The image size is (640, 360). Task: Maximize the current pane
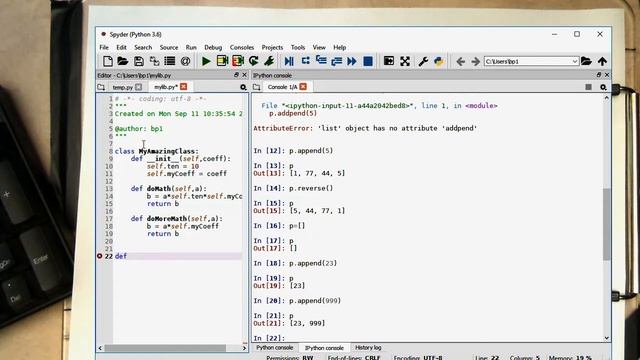(x=389, y=61)
